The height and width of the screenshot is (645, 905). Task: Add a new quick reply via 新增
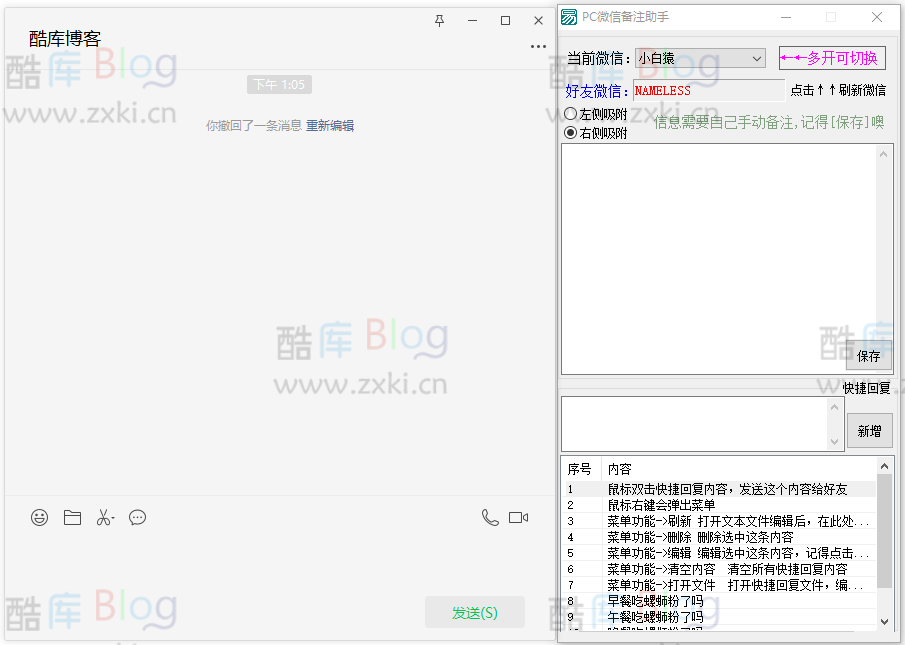pyautogui.click(x=869, y=430)
